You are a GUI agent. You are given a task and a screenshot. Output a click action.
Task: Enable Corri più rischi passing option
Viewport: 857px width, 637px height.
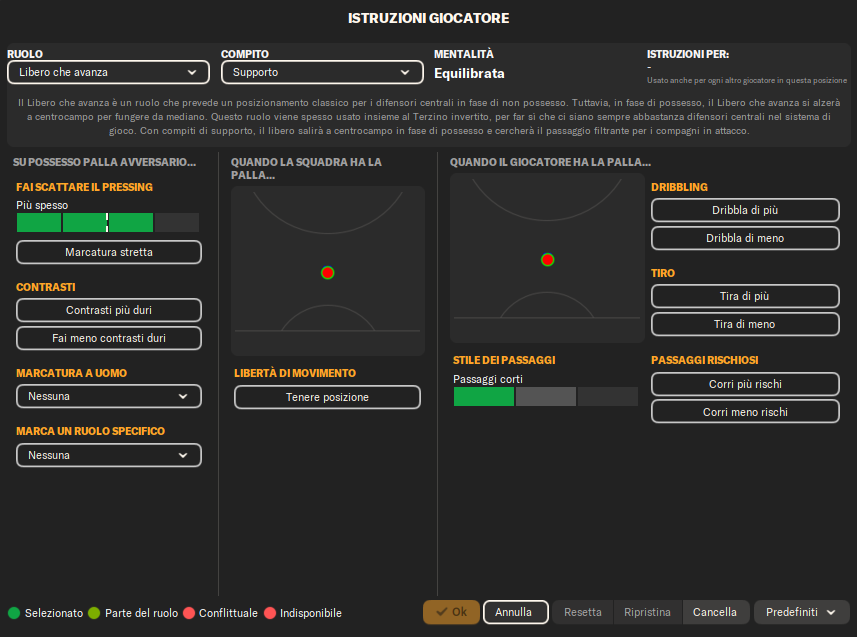coord(745,384)
